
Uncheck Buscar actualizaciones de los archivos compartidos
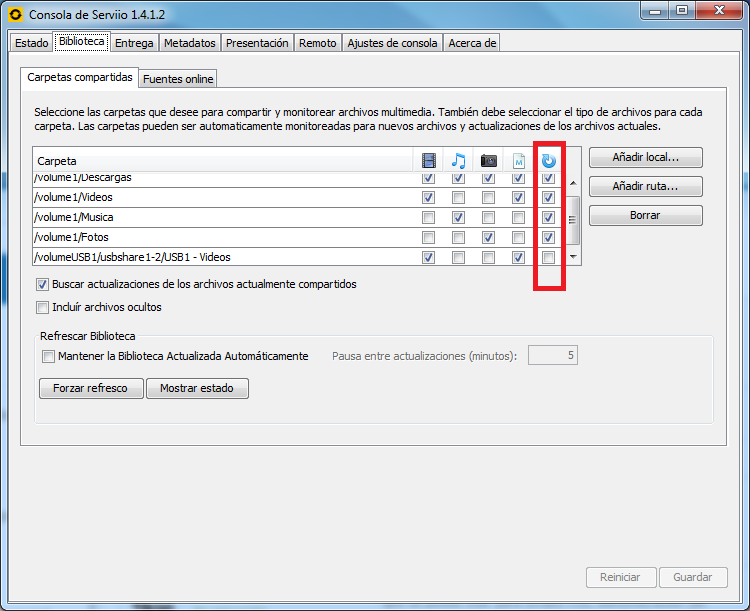(x=43, y=284)
